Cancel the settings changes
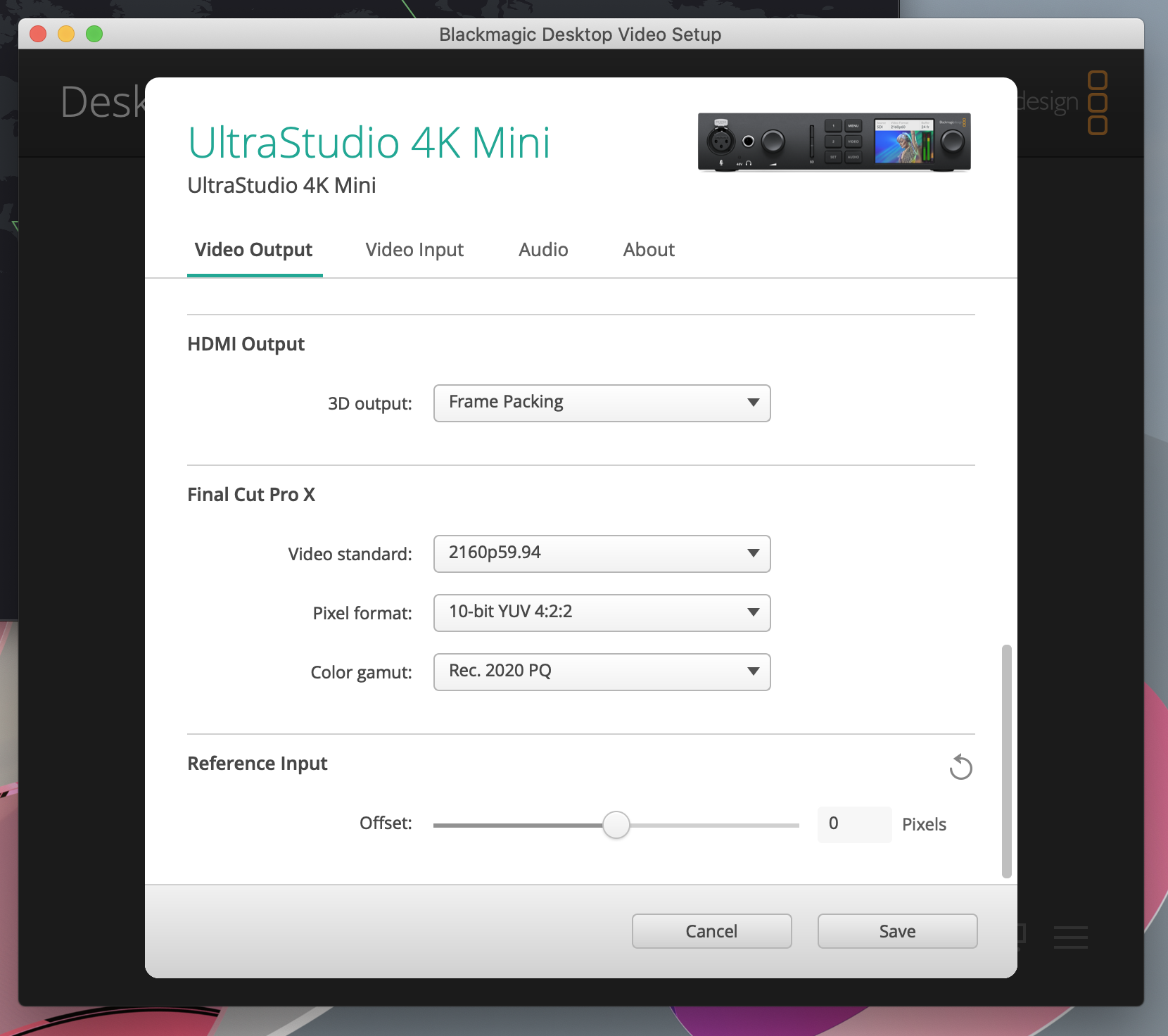 coord(711,931)
